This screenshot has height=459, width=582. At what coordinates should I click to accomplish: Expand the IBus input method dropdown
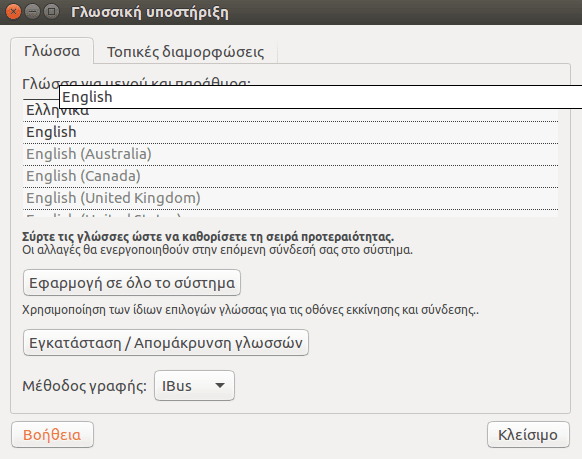(194, 386)
